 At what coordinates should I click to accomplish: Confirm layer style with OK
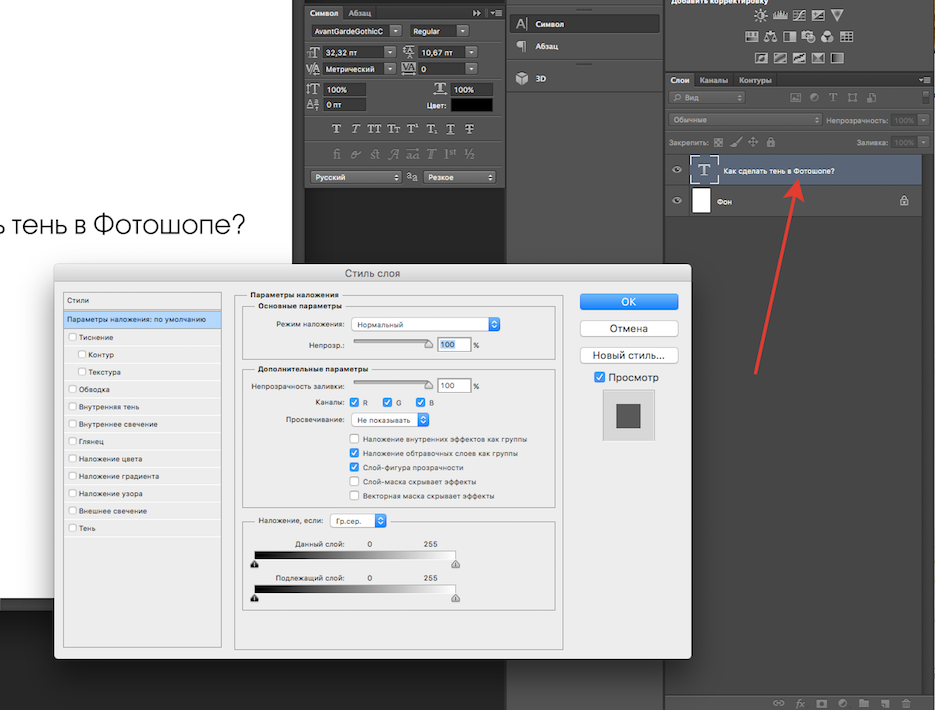tap(629, 302)
